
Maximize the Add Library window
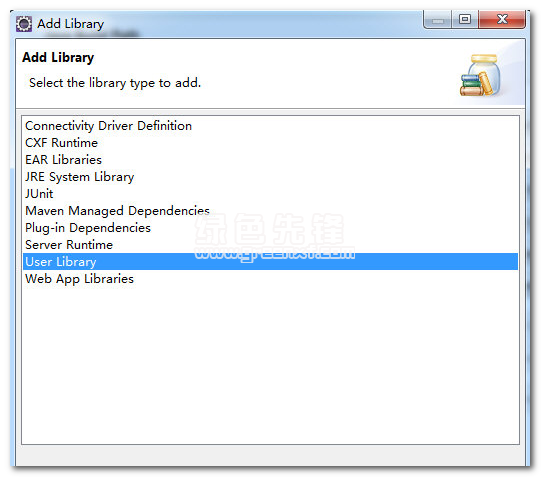[x=464, y=19]
